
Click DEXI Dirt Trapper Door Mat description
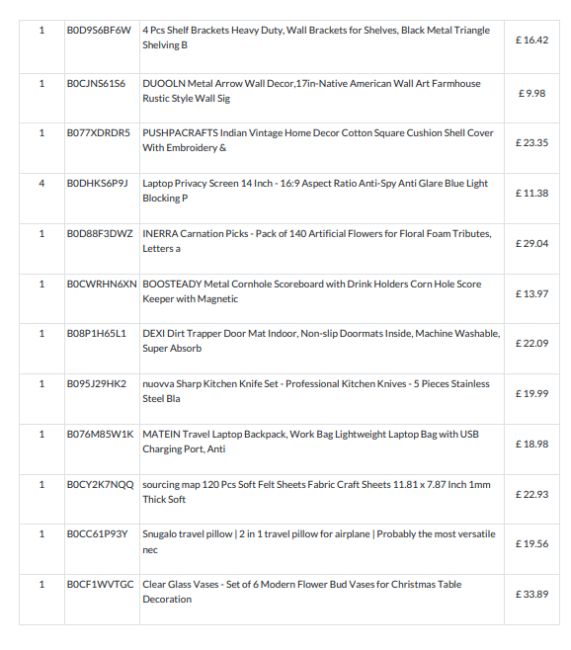tap(321, 341)
